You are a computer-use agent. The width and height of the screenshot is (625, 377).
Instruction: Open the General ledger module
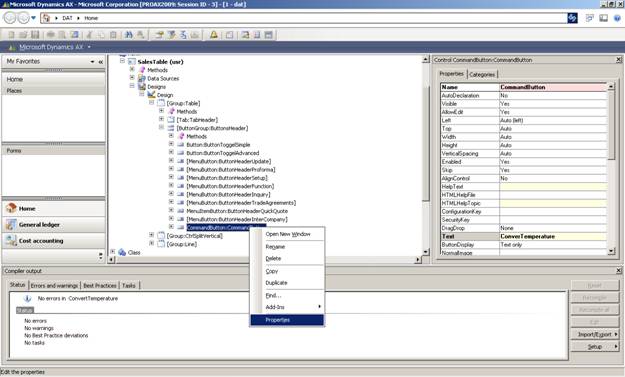coord(53,225)
